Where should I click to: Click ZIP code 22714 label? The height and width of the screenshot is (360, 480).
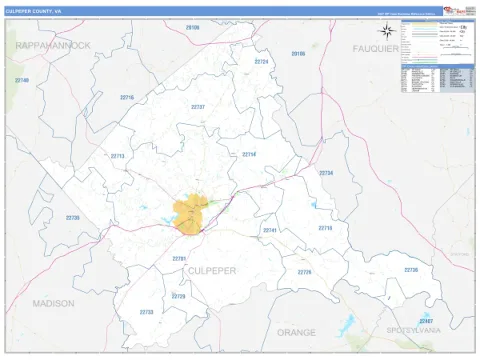pyautogui.click(x=249, y=155)
